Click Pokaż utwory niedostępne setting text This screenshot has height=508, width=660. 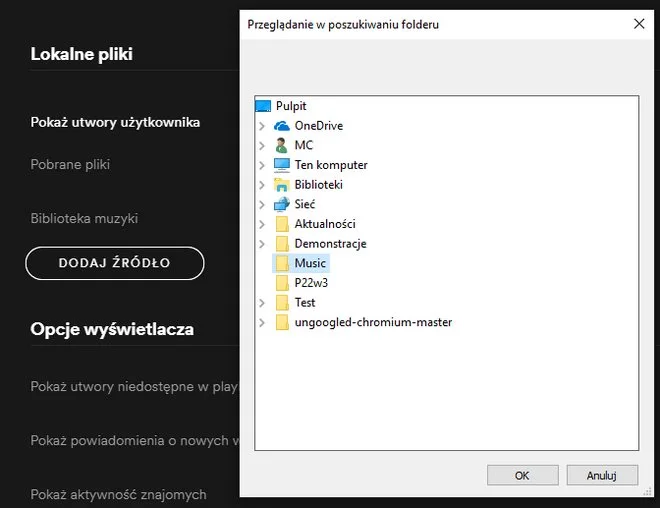(134, 386)
